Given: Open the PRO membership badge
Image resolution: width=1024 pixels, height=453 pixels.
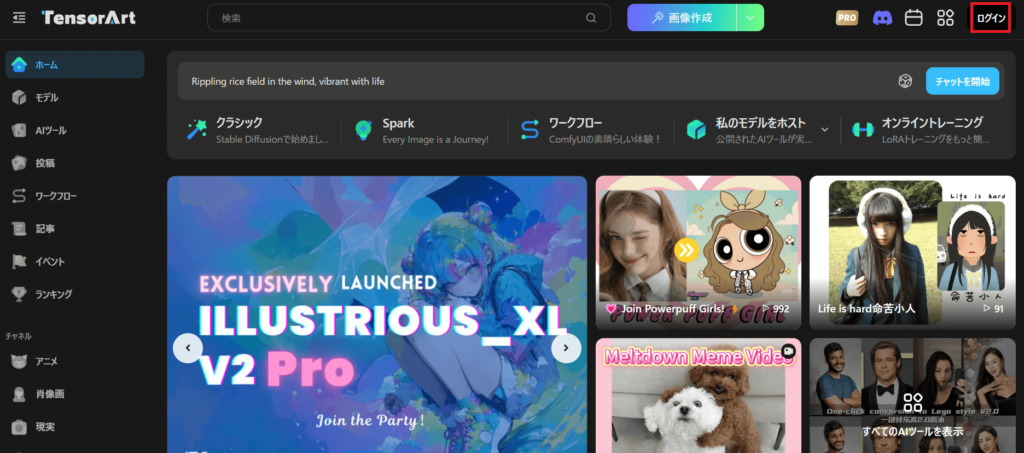Looking at the screenshot, I should pyautogui.click(x=847, y=18).
